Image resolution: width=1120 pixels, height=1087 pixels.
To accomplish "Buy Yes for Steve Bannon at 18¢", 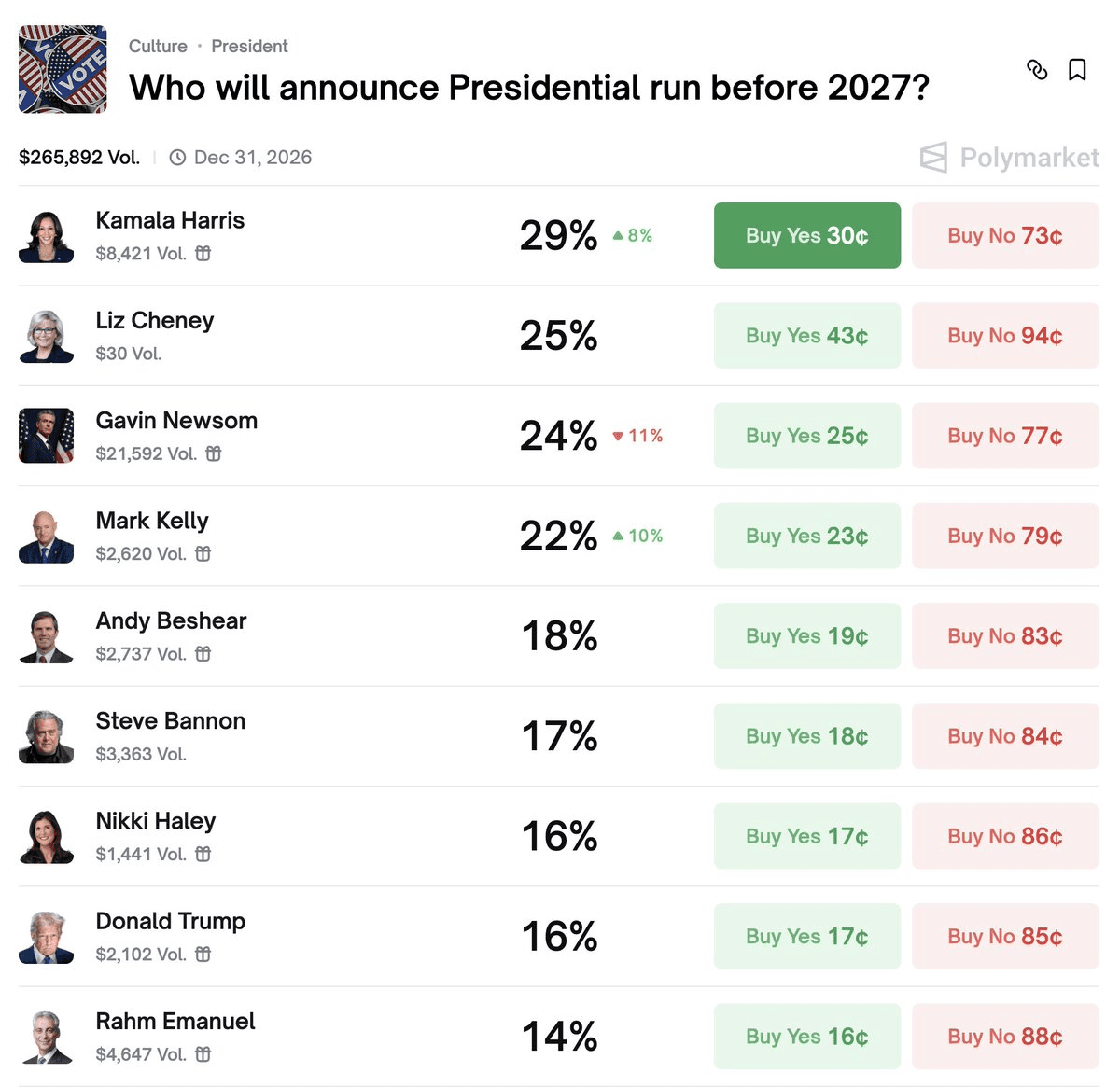I will click(x=806, y=736).
